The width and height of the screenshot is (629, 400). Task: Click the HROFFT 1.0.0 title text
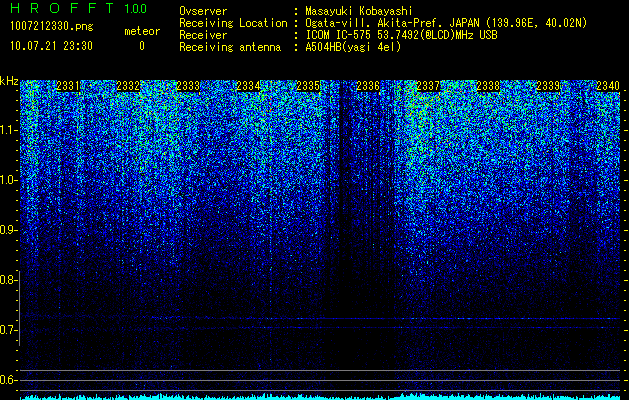(79, 8)
